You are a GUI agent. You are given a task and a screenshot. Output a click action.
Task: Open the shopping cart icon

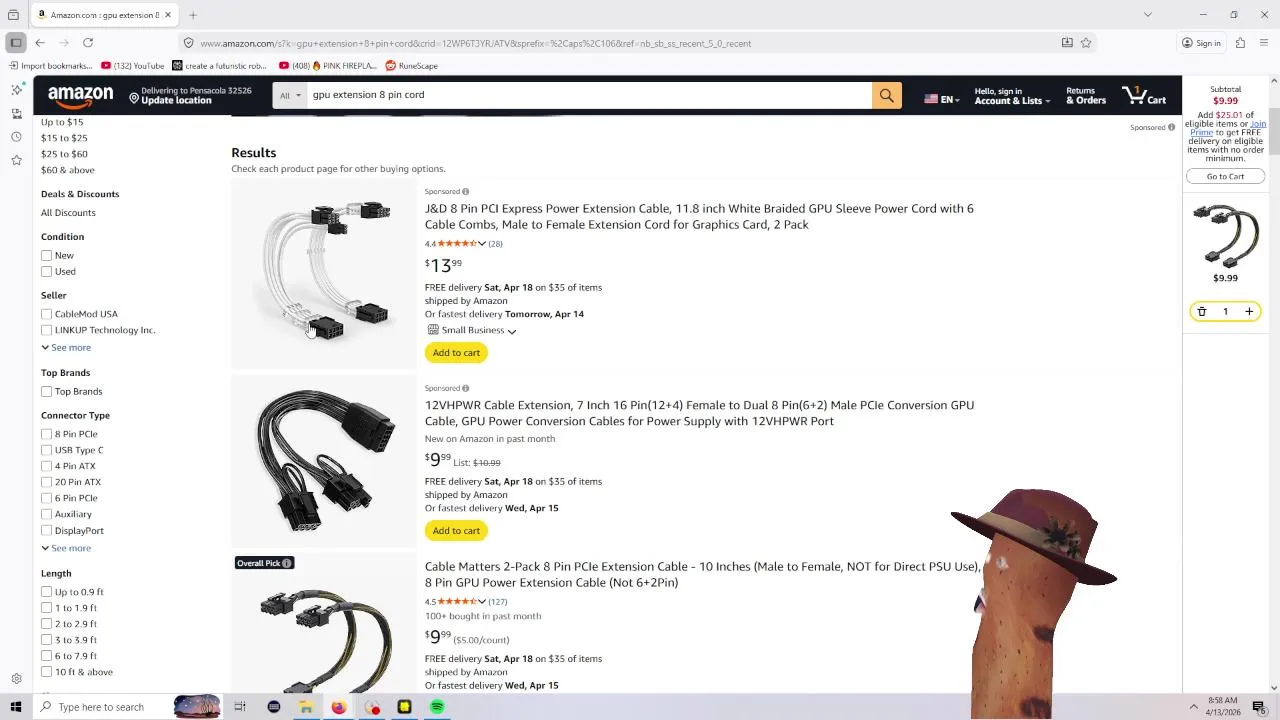[x=1144, y=95]
